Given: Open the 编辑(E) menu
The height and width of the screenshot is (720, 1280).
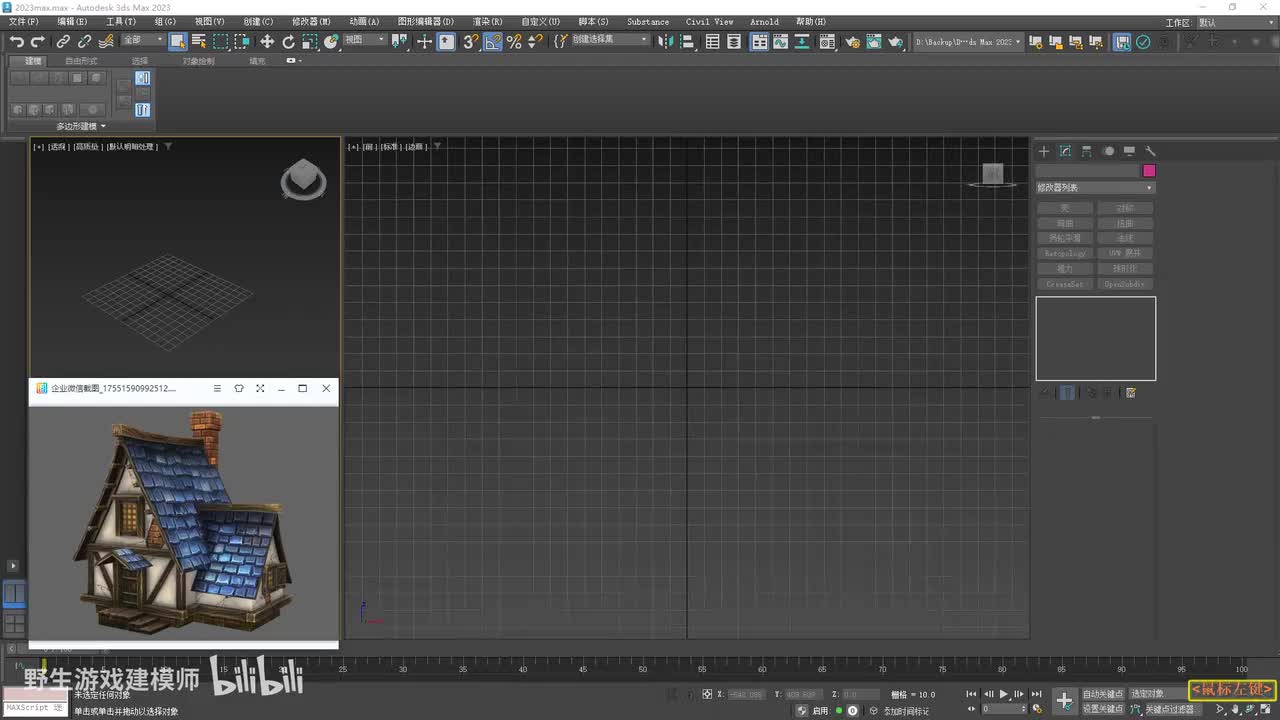Looking at the screenshot, I should 72,21.
